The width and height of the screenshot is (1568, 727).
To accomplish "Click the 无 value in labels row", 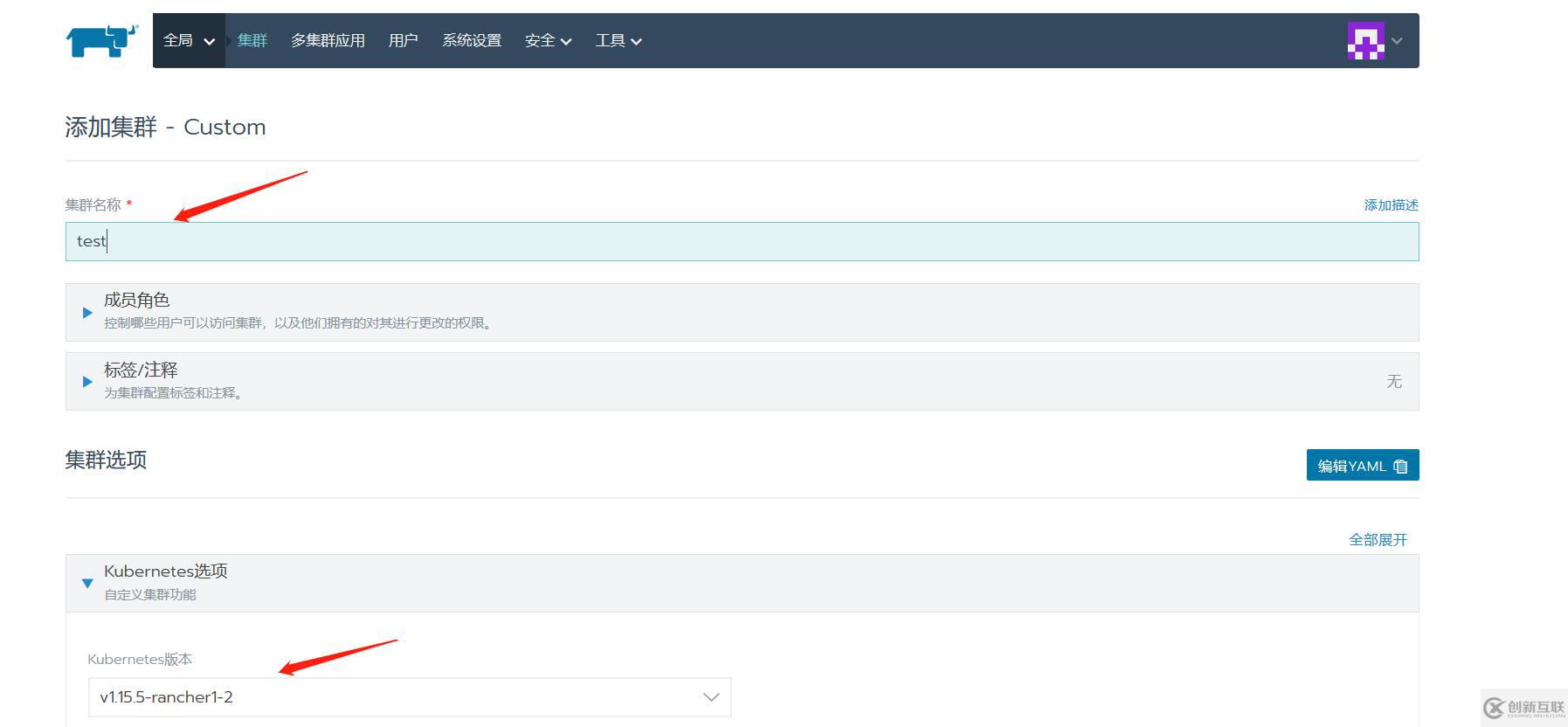I will click(x=1394, y=381).
